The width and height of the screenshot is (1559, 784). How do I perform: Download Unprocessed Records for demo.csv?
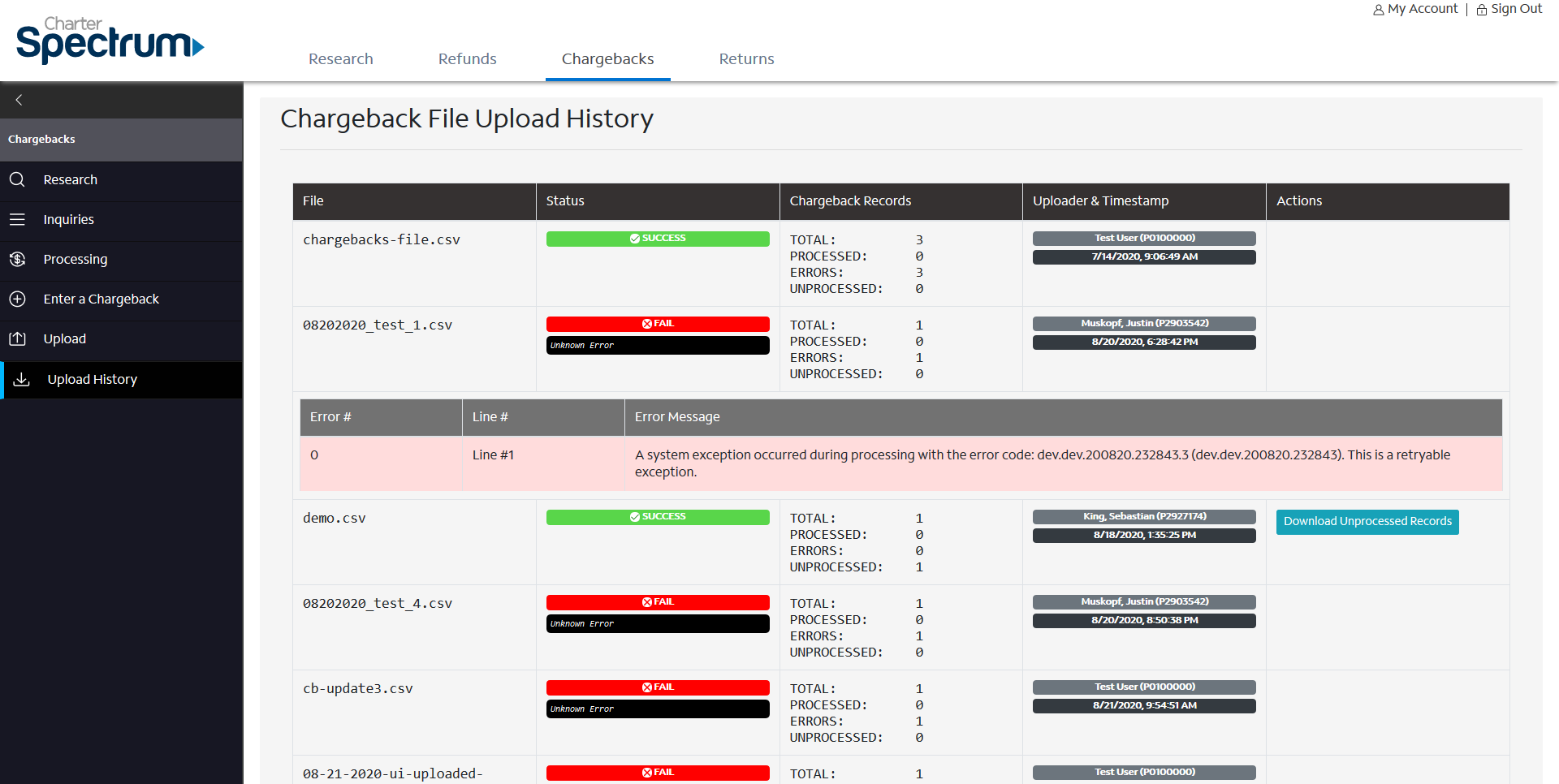(1367, 522)
